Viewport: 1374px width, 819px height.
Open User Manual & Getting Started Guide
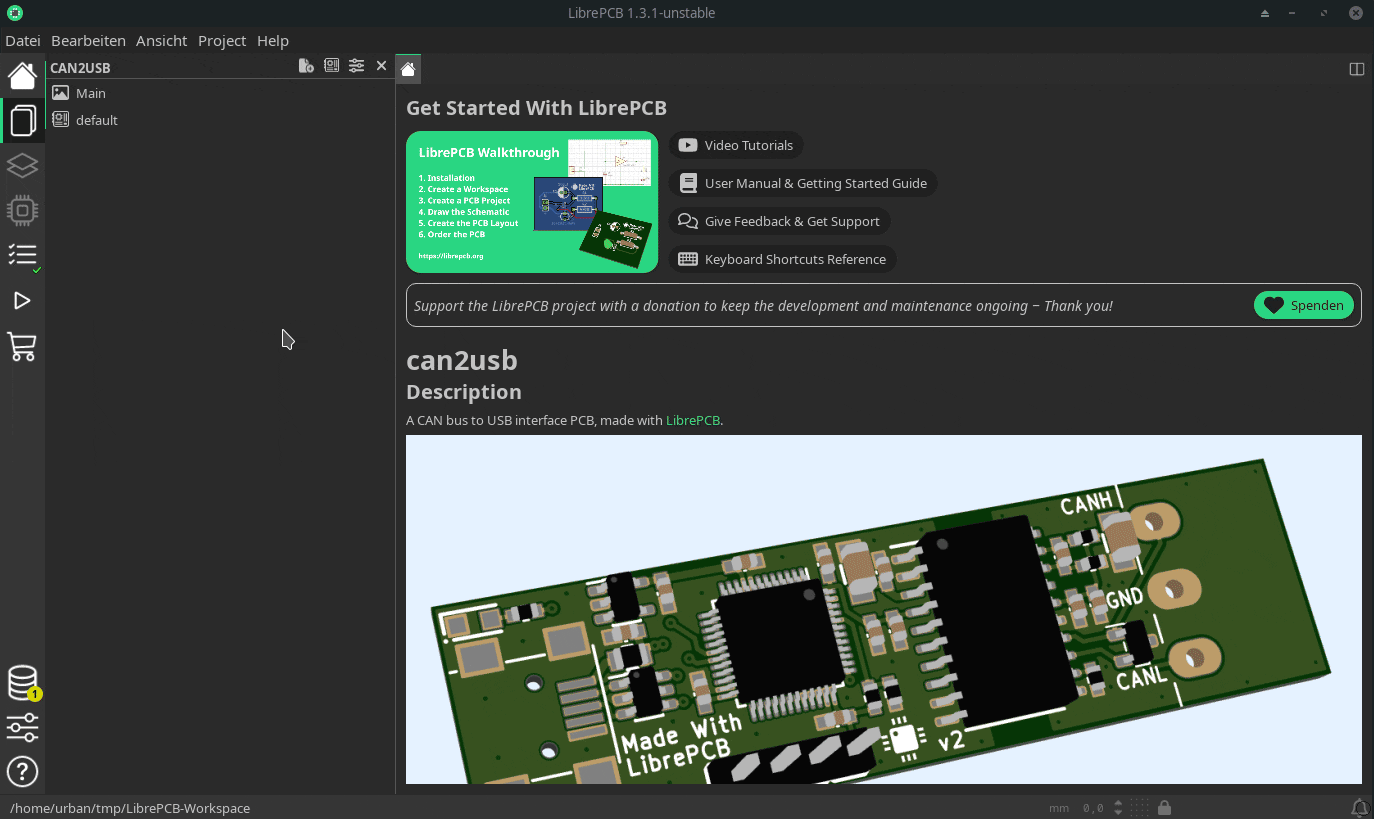click(x=803, y=183)
